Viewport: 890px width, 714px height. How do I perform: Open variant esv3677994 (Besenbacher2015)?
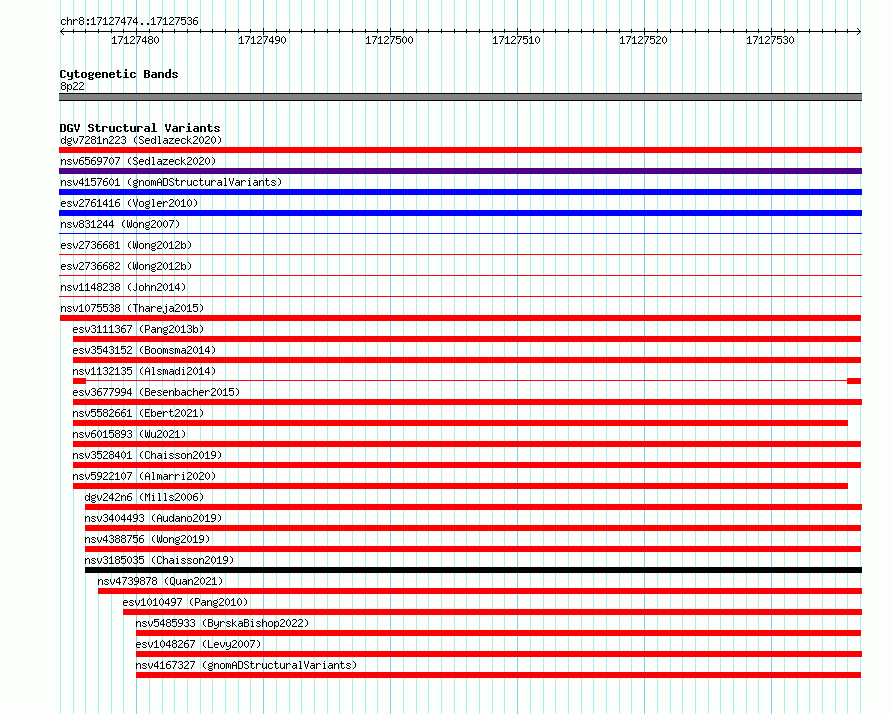tap(156, 392)
